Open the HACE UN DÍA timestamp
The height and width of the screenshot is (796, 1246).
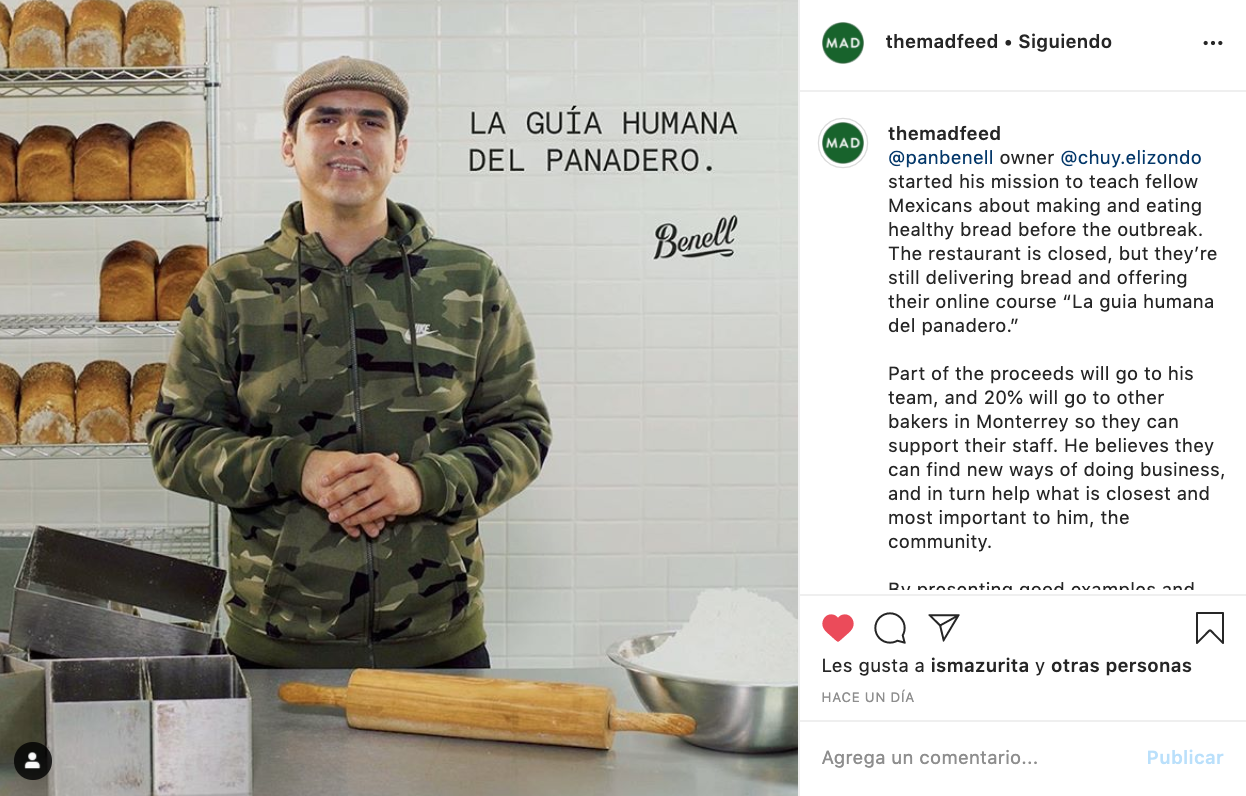tap(868, 698)
